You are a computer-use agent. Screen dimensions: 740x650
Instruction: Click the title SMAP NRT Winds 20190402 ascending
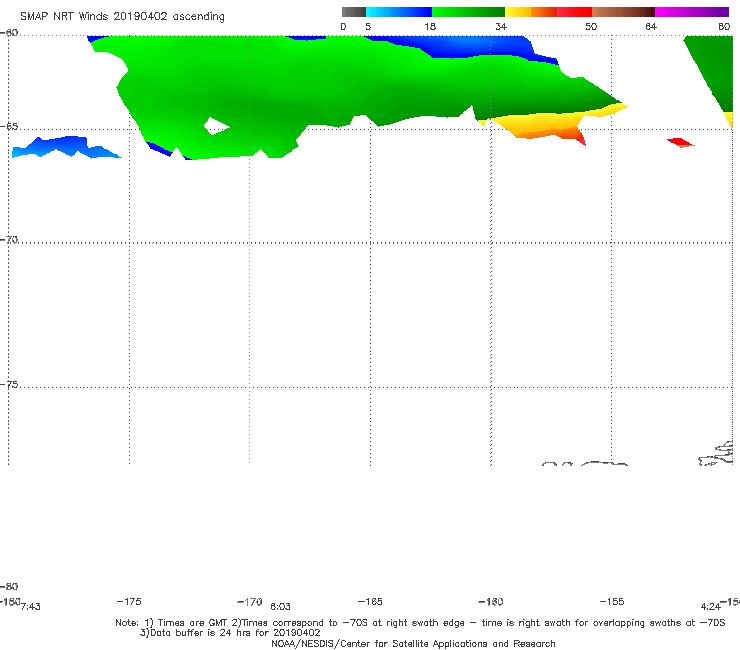pos(122,16)
